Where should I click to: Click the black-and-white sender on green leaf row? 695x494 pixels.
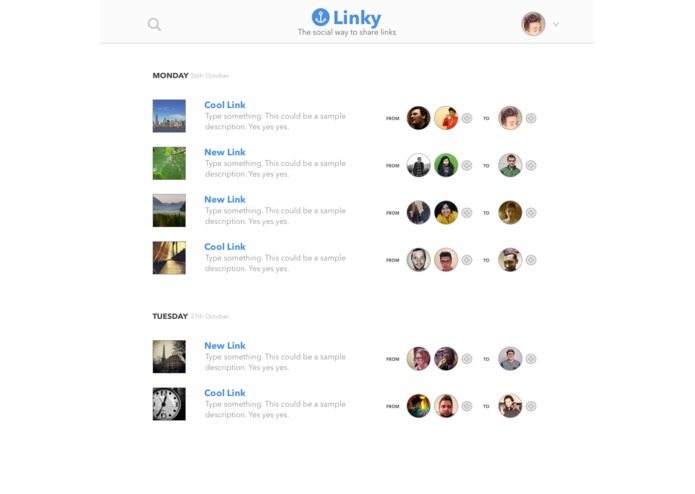(x=418, y=165)
